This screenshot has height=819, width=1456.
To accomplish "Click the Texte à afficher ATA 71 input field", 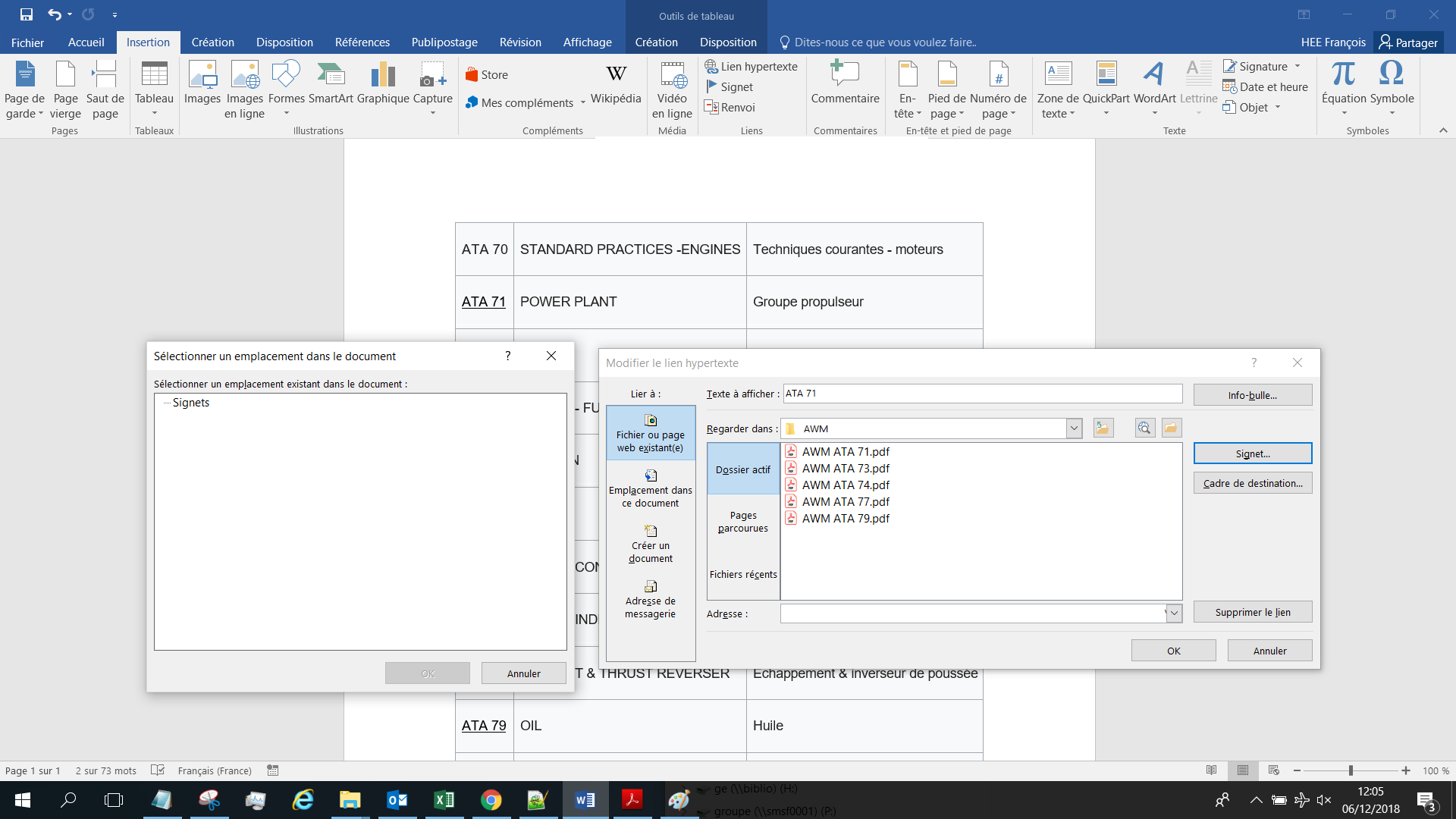I will point(983,393).
